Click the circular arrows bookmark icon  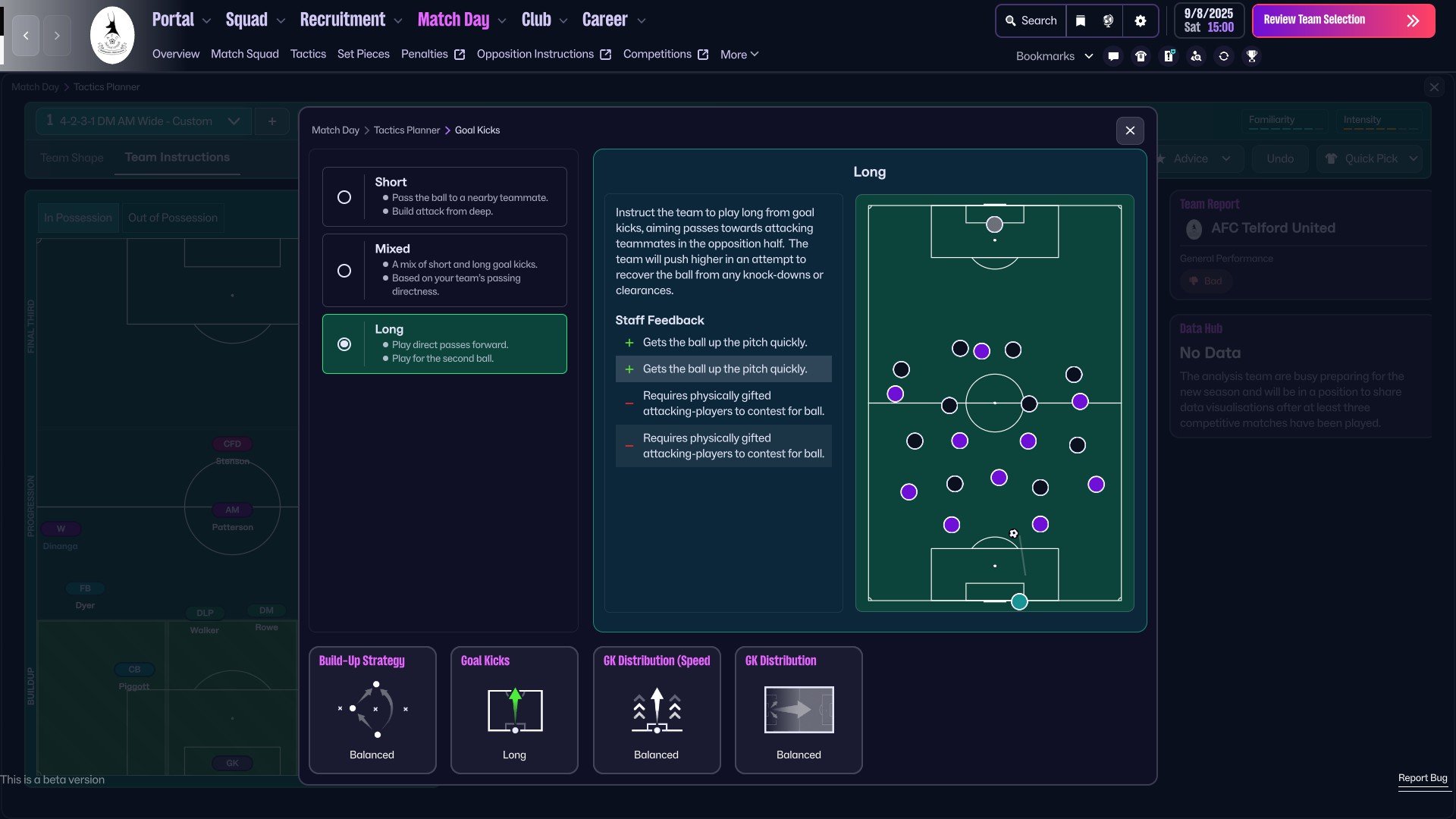coord(1224,56)
